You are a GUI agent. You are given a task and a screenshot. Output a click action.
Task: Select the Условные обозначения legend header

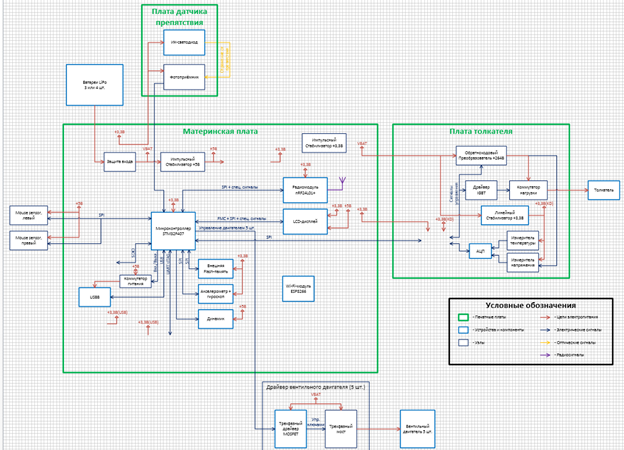coord(529,303)
